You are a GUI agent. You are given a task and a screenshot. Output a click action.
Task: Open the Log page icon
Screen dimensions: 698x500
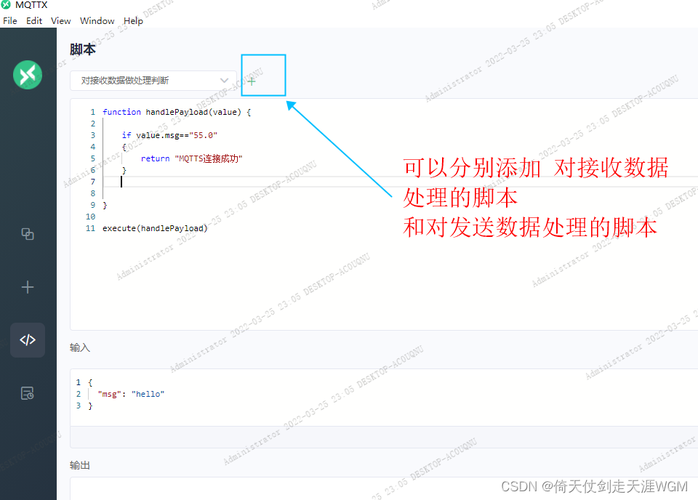[28, 393]
